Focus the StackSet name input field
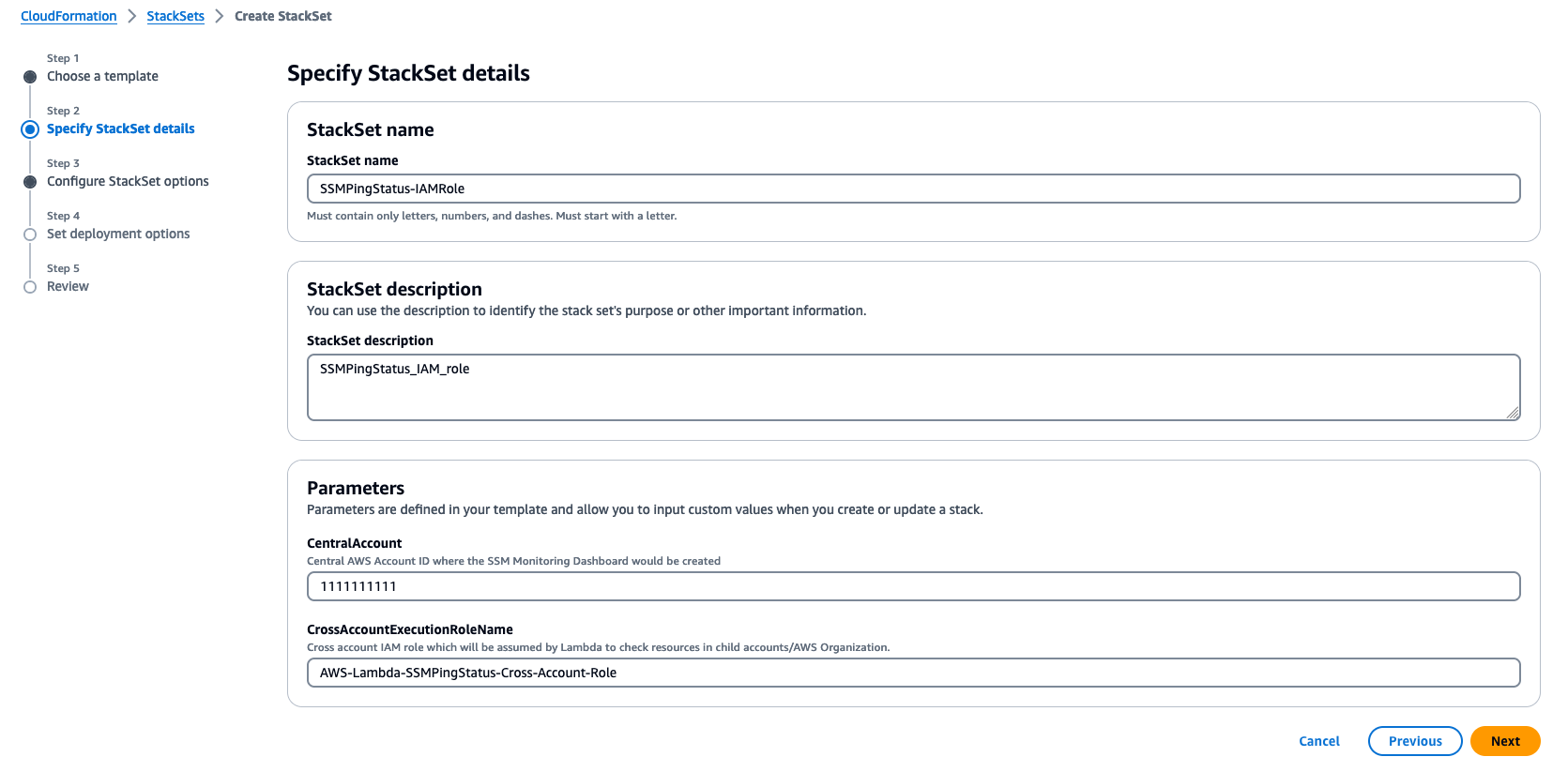The image size is (1568, 772). [913, 189]
